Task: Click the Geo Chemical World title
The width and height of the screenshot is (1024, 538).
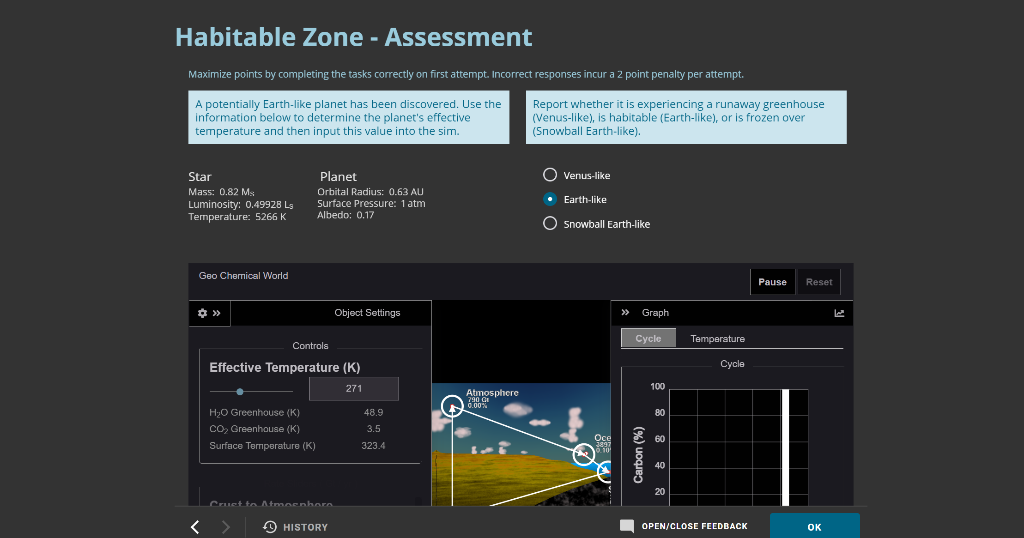Action: 244,276
